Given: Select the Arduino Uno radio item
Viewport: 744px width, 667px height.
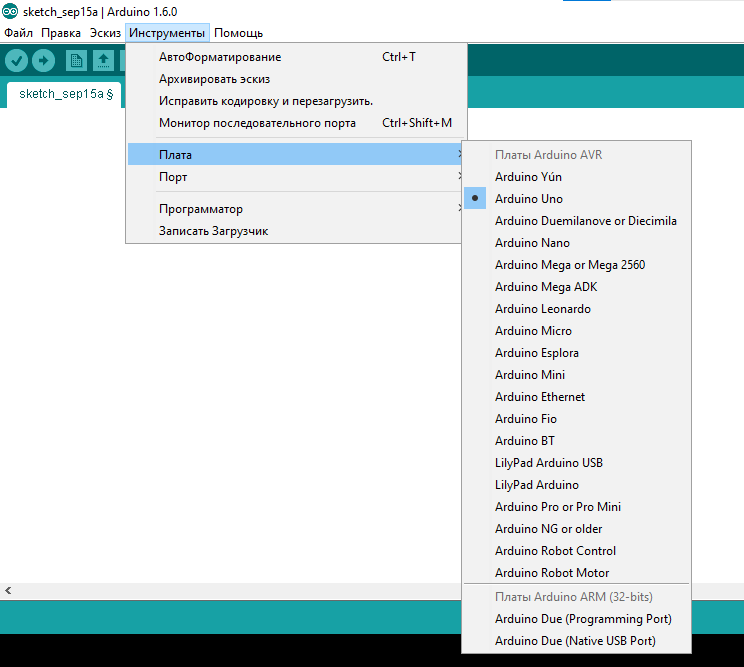Looking at the screenshot, I should [577, 199].
